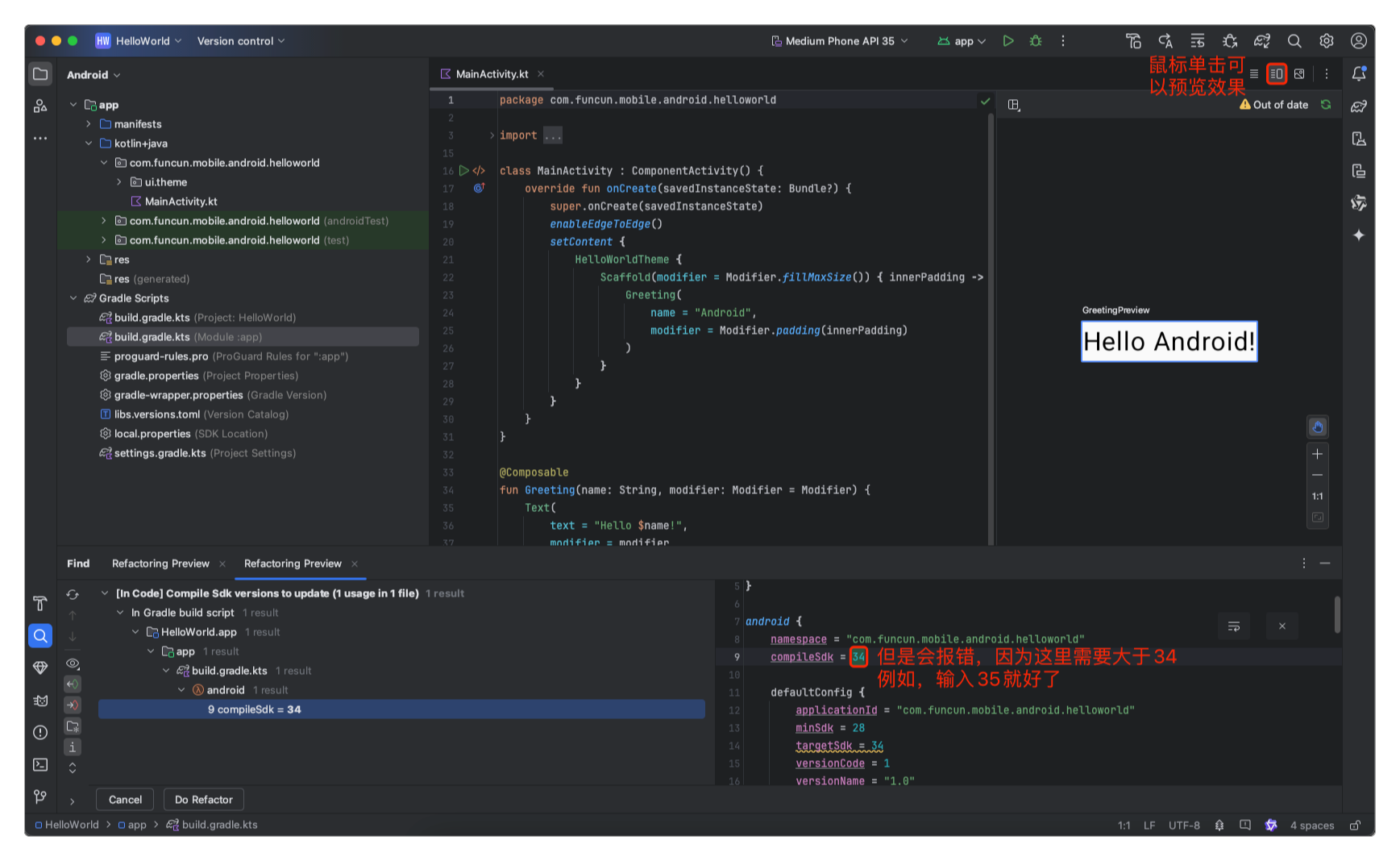The image size is (1400, 861).
Task: Show more tool windows ellipsis icon
Action: click(x=40, y=139)
